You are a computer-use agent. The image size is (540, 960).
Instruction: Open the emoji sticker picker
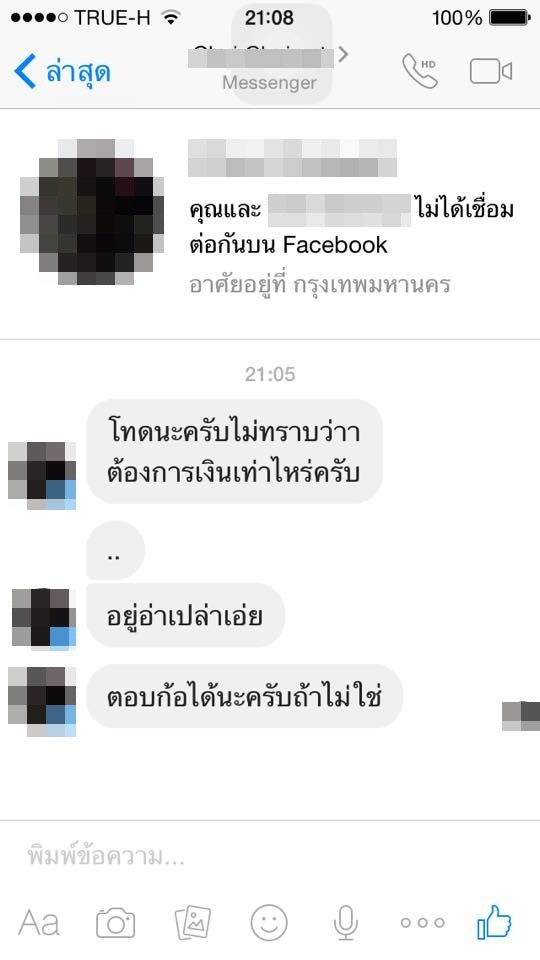coord(269,923)
